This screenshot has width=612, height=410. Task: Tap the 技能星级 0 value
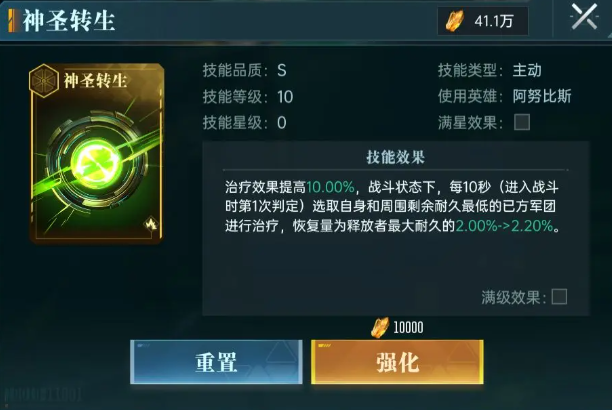(x=282, y=123)
